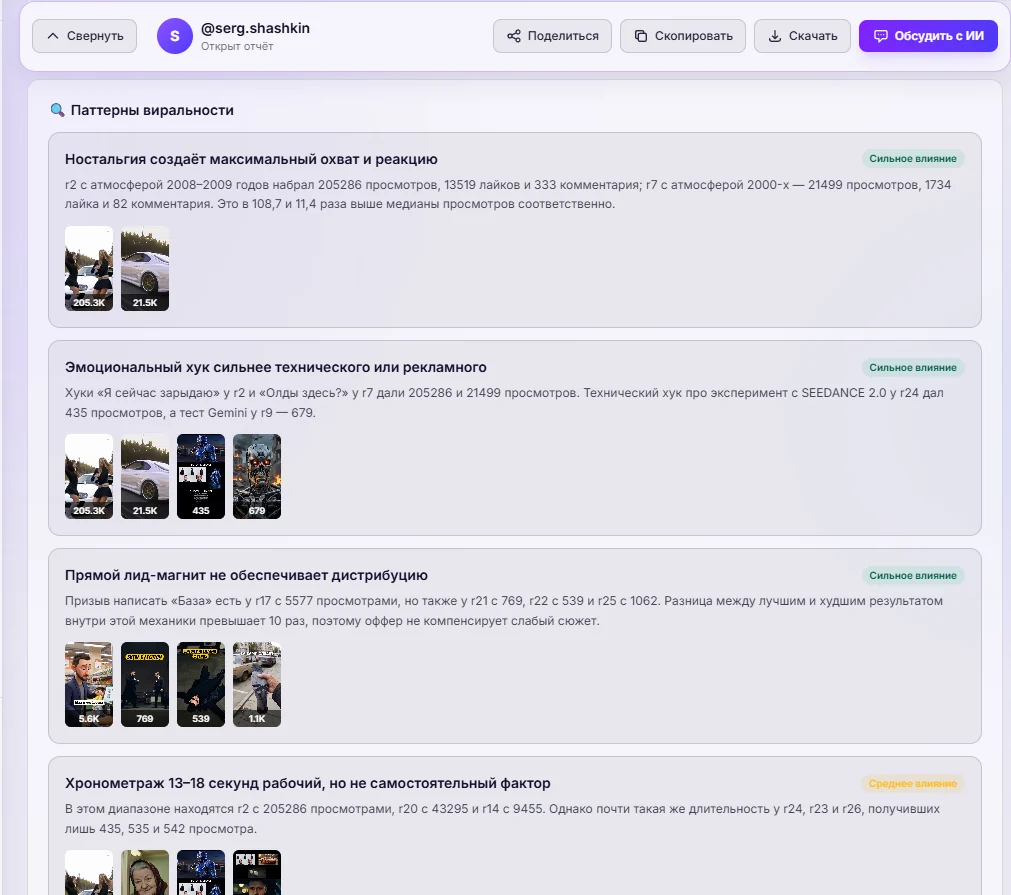This screenshot has height=895, width=1011.
Task: Click heading Эмоциональный хук сильнее технического или рекламного
Action: pyautogui.click(x=276, y=368)
